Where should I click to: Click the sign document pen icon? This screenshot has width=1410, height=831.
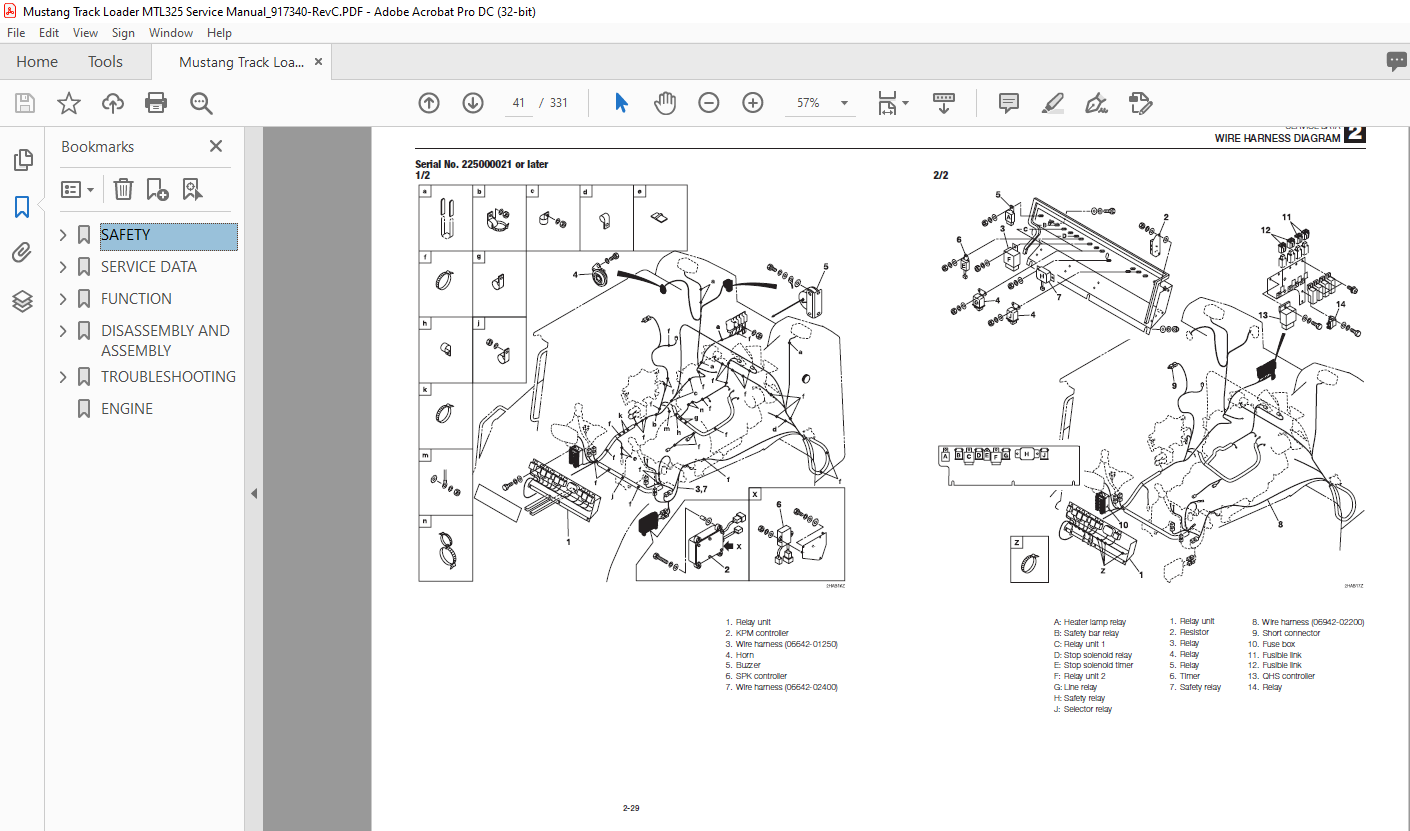point(1096,103)
